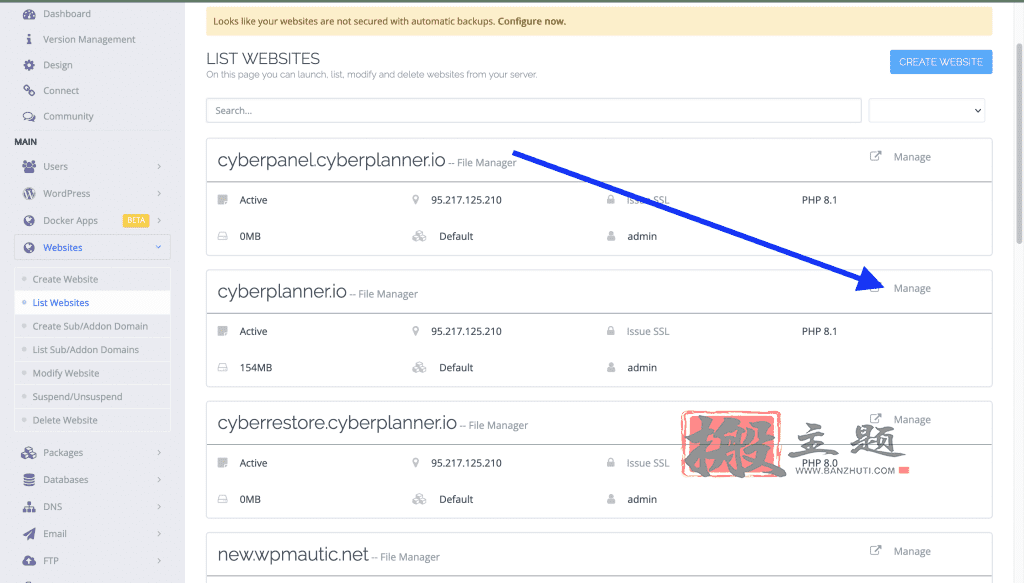Image resolution: width=1024 pixels, height=583 pixels.
Task: Expand the Databases menu chevron
Action: pyautogui.click(x=159, y=480)
